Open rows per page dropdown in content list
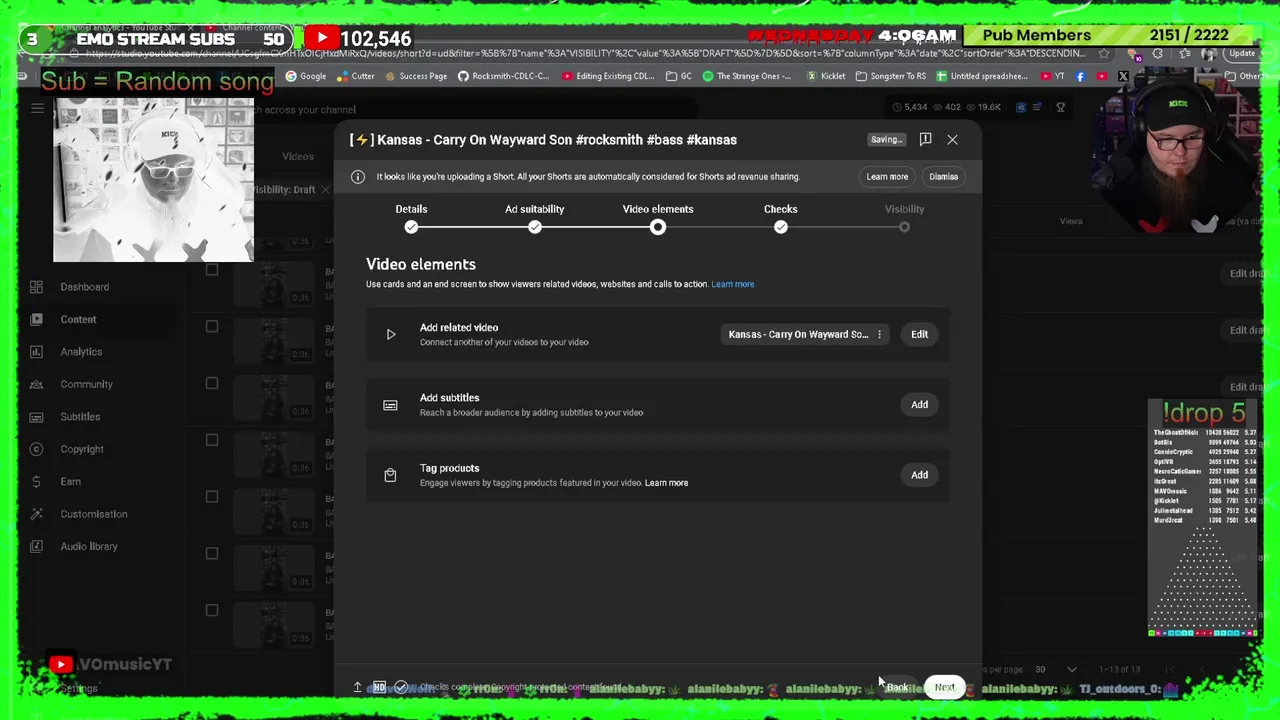This screenshot has height=720, width=1280. (1055, 669)
